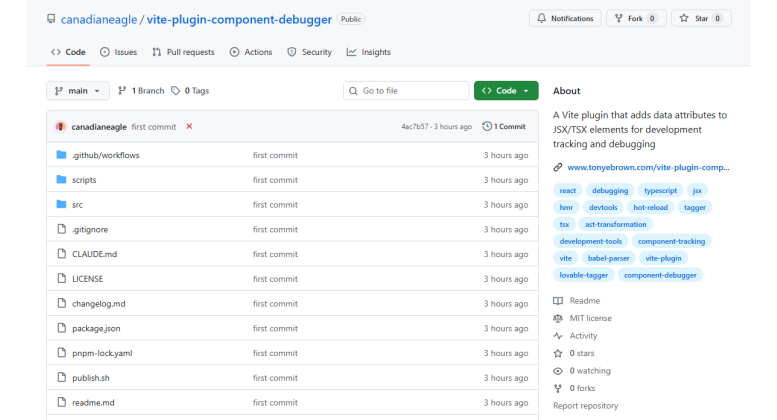View the 0 Tags link
777x420 pixels.
tap(190, 91)
